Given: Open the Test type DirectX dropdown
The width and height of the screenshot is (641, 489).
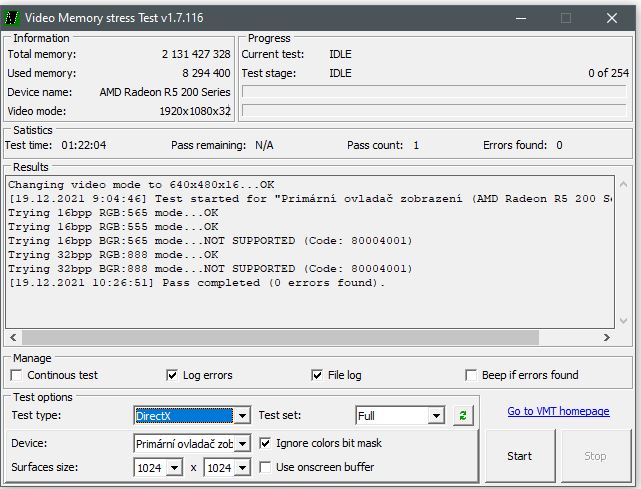Looking at the screenshot, I should click(241, 416).
